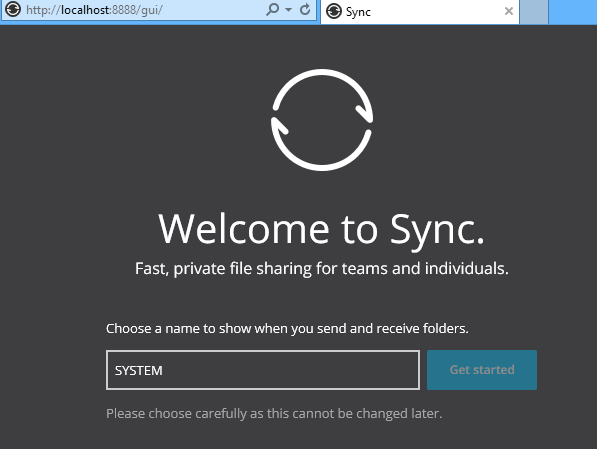Click the Get started button
The height and width of the screenshot is (449, 597).
(482, 370)
